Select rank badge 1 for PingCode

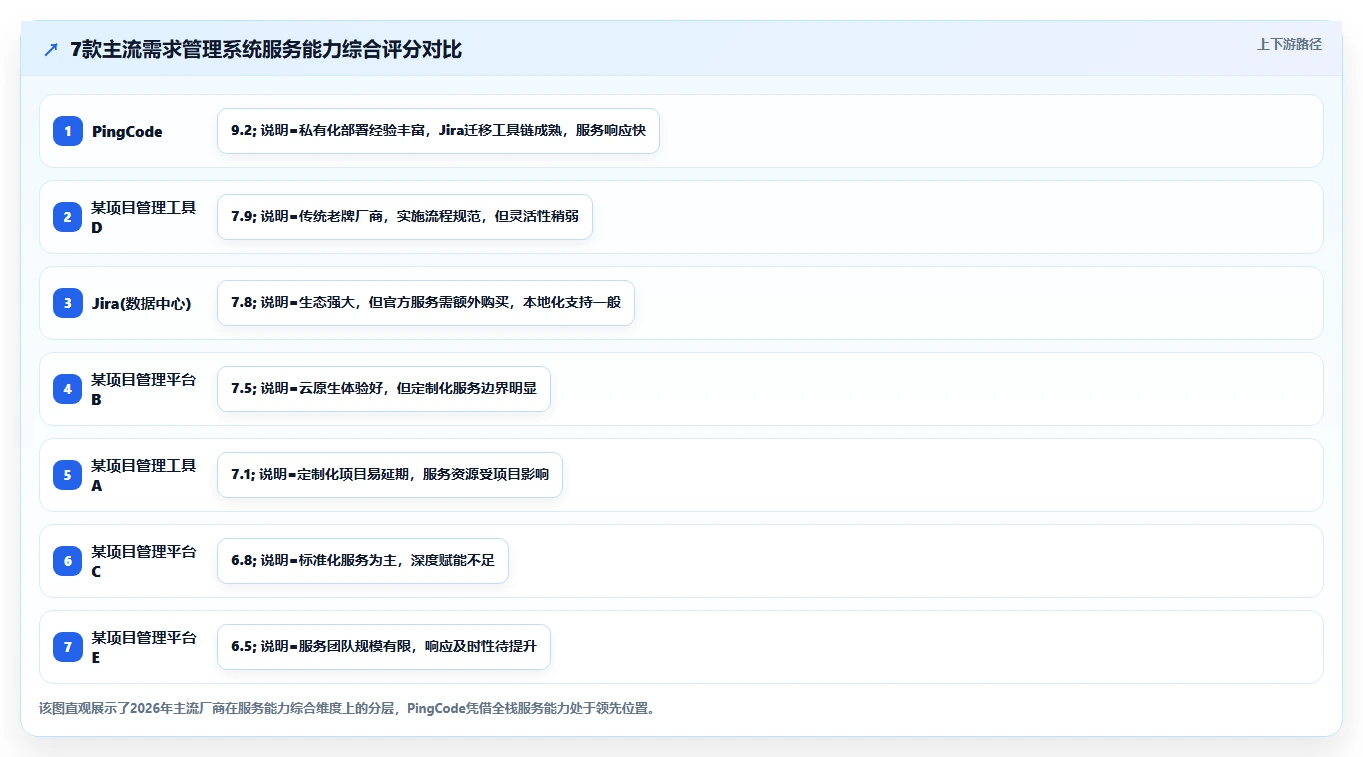[68, 131]
